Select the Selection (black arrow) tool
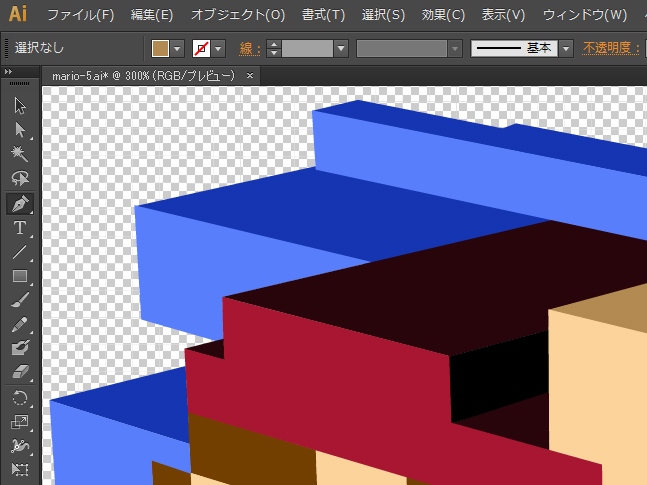647x485 pixels. point(19,106)
